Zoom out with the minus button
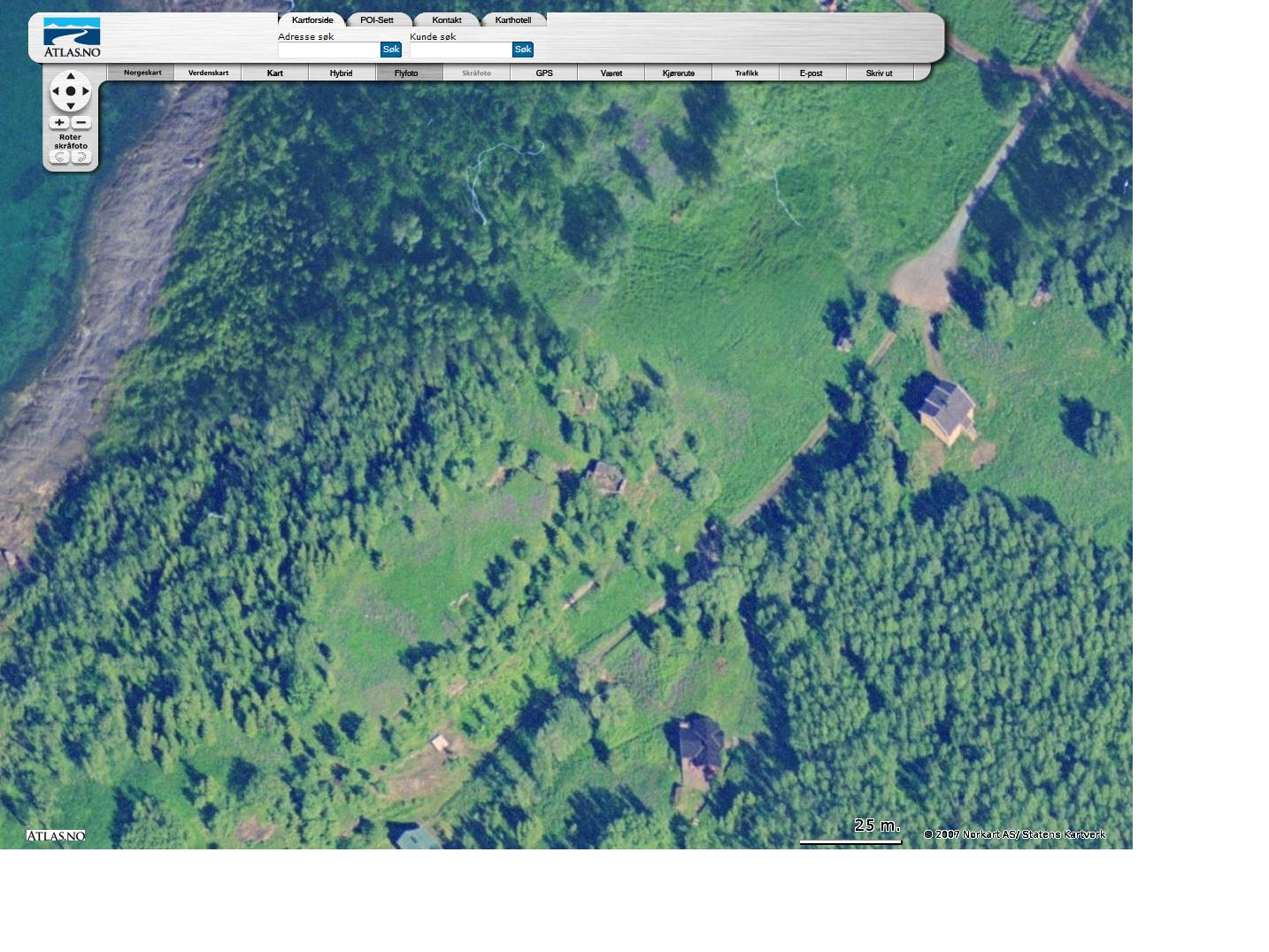Viewport: 1269px width, 952px height. (81, 123)
